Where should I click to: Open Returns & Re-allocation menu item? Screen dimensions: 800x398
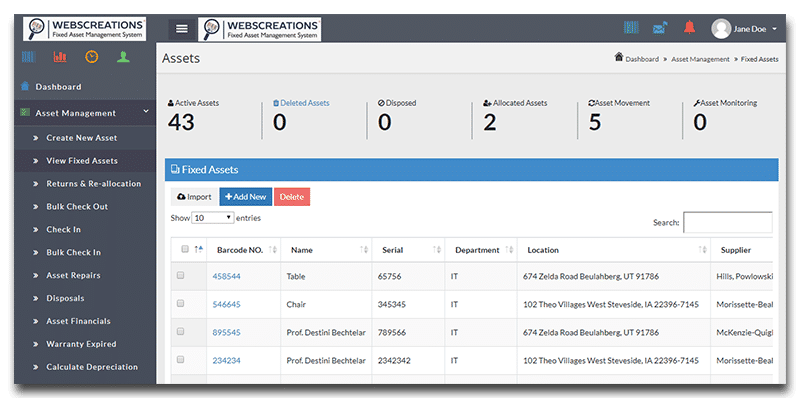coord(93,184)
